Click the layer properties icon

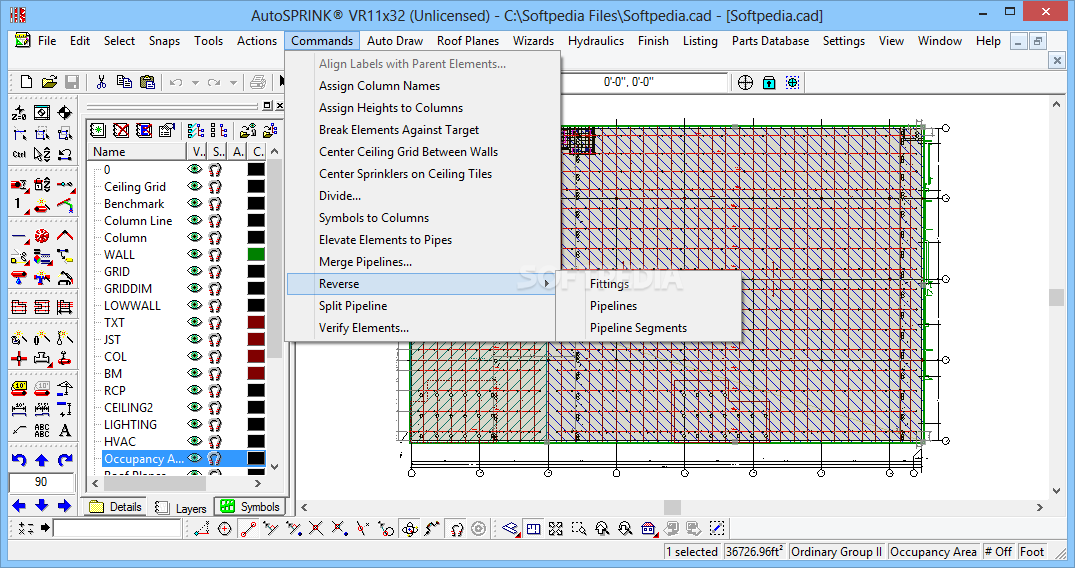[167, 130]
